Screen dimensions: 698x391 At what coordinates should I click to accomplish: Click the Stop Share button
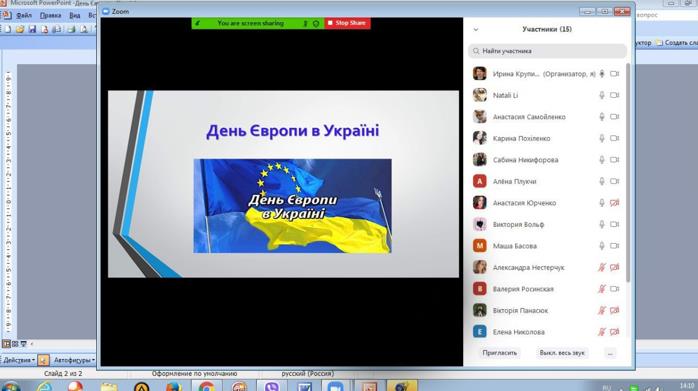[347, 23]
